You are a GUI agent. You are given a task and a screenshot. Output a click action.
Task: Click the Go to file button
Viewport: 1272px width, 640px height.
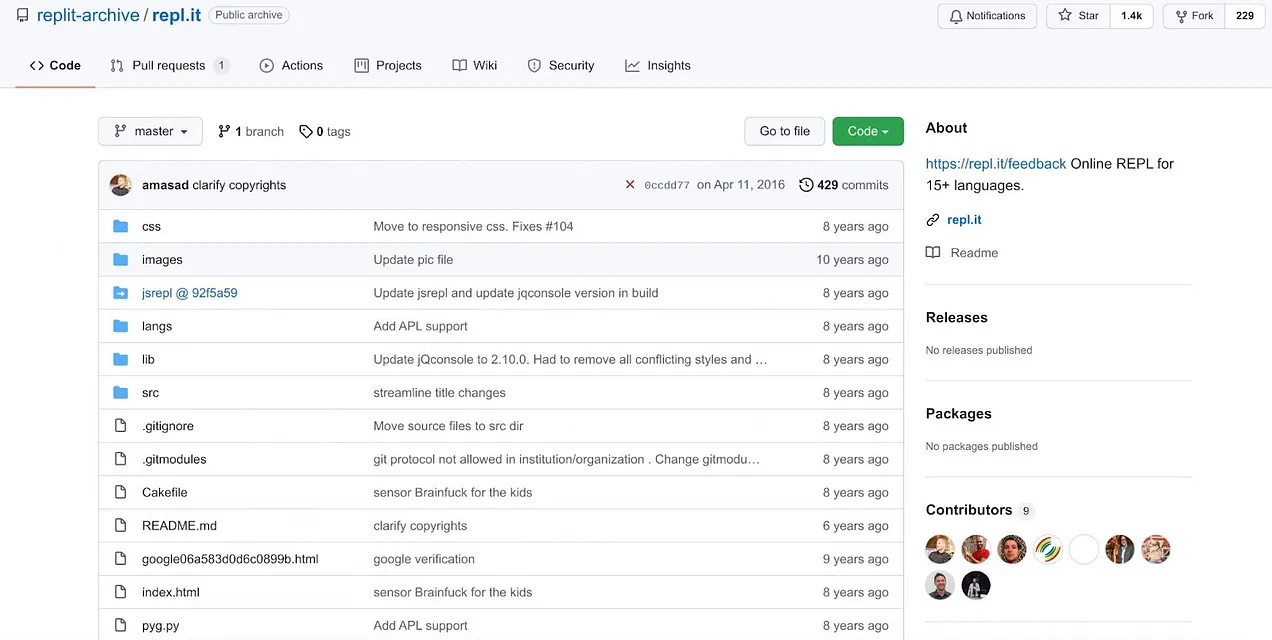[x=785, y=131]
